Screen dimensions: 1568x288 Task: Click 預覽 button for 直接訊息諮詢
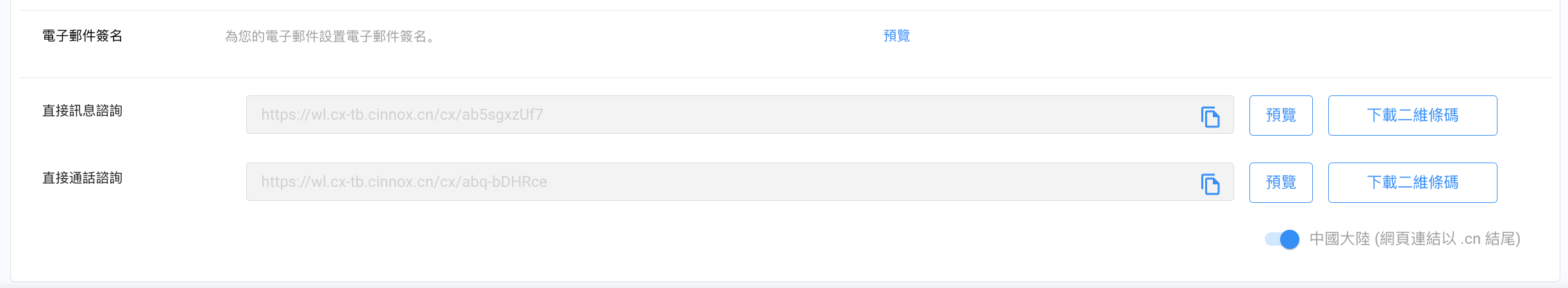1280,115
